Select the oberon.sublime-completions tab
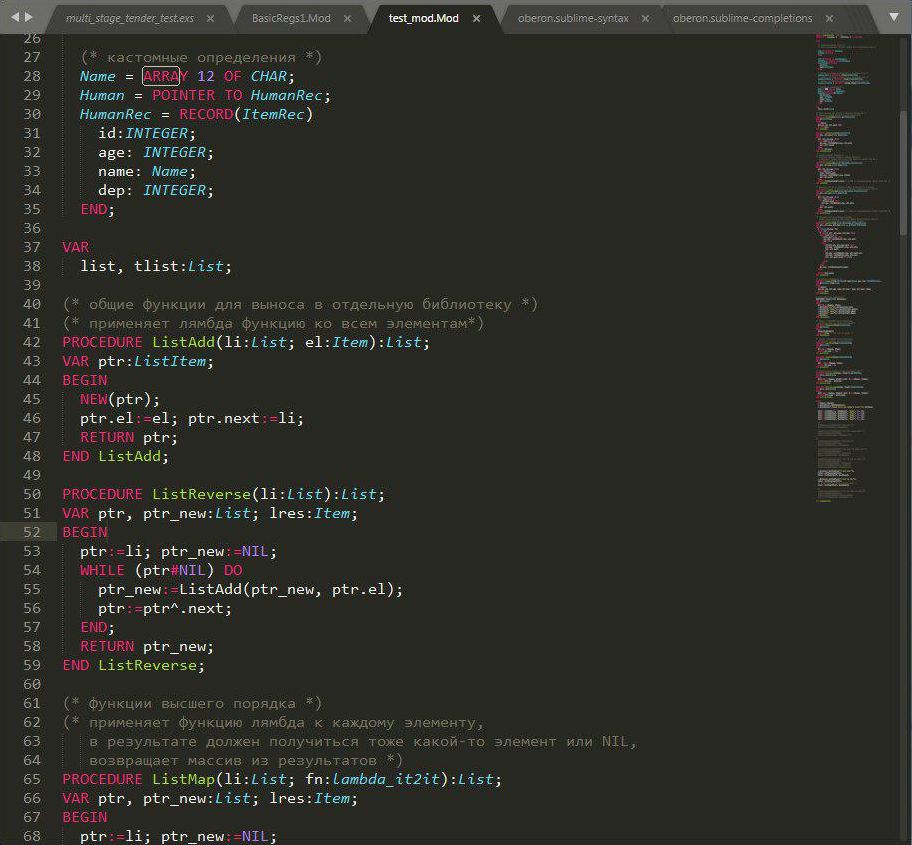The width and height of the screenshot is (912, 845). click(742, 18)
